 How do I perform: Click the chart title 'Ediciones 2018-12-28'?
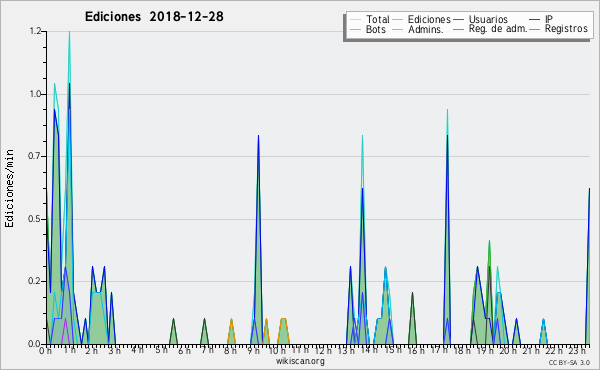click(x=154, y=17)
